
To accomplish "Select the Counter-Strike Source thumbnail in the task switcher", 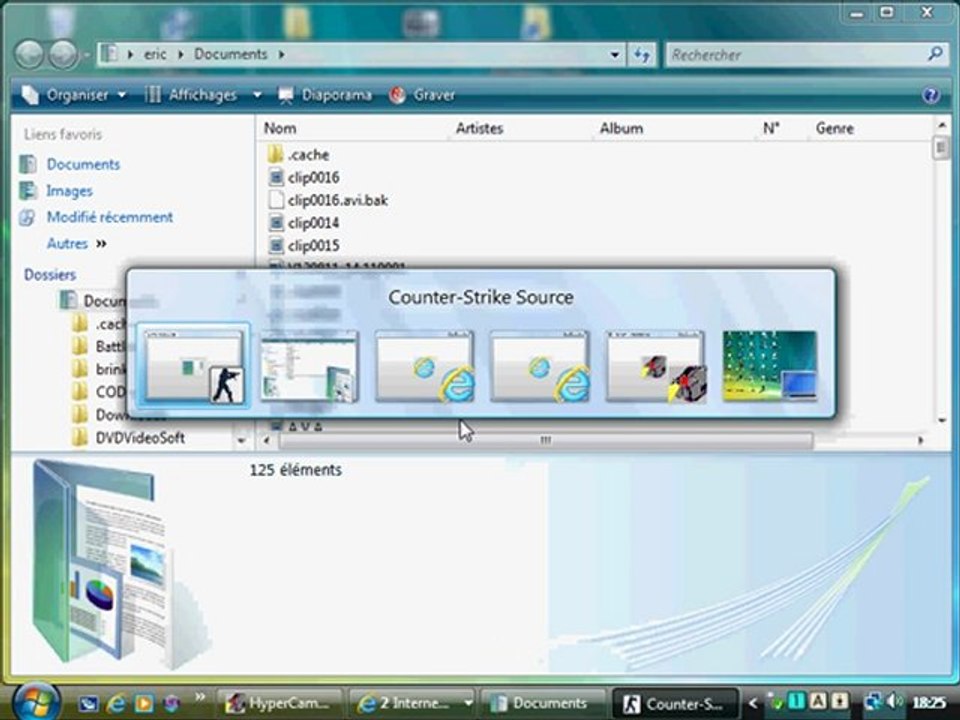I will pyautogui.click(x=193, y=366).
